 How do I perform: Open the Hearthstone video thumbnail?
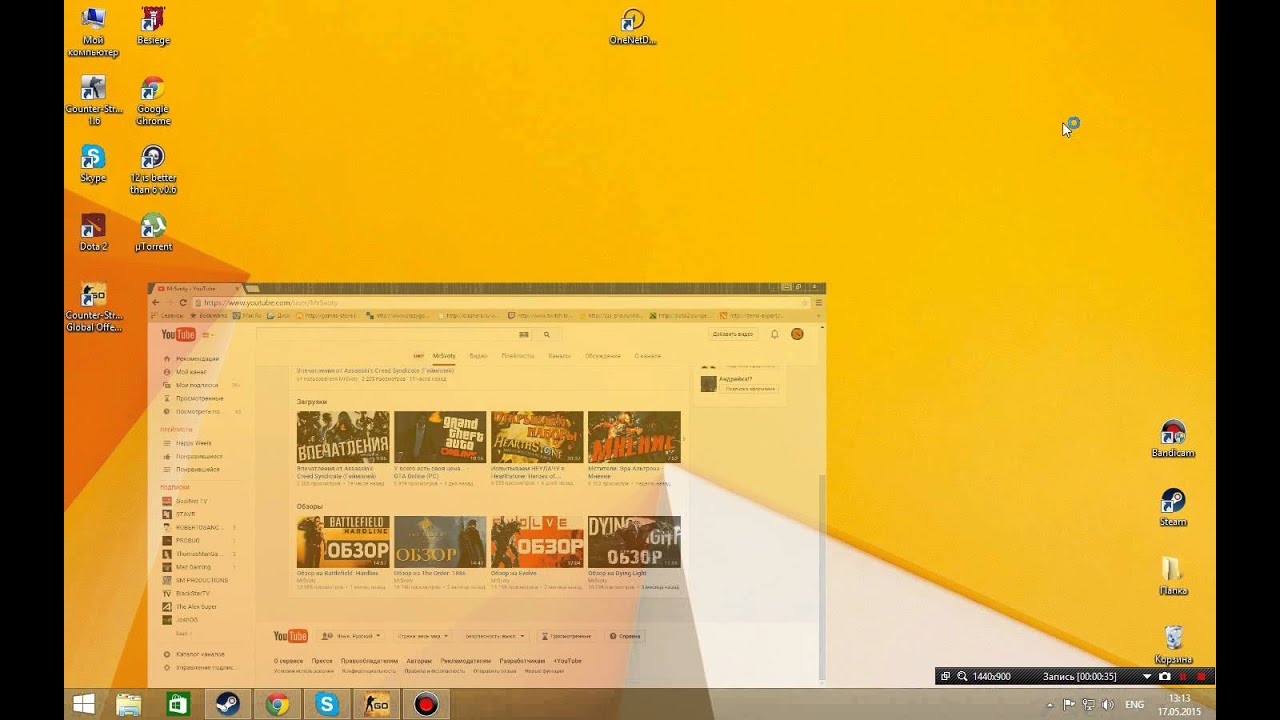pos(537,437)
